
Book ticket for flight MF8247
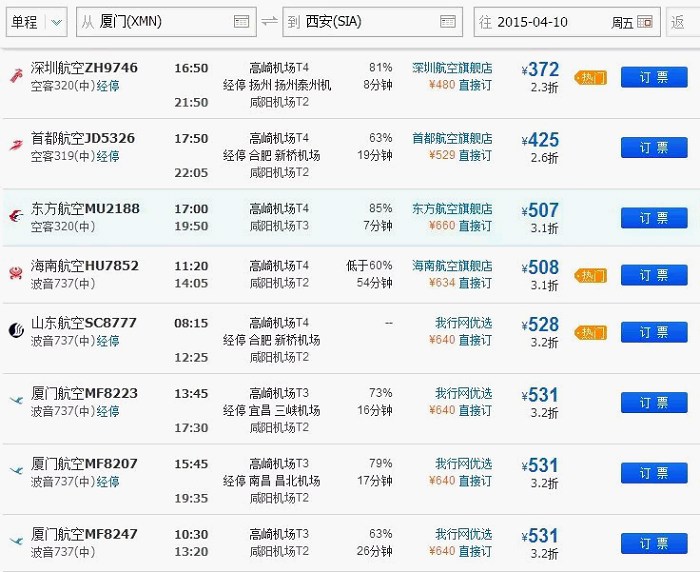click(654, 543)
